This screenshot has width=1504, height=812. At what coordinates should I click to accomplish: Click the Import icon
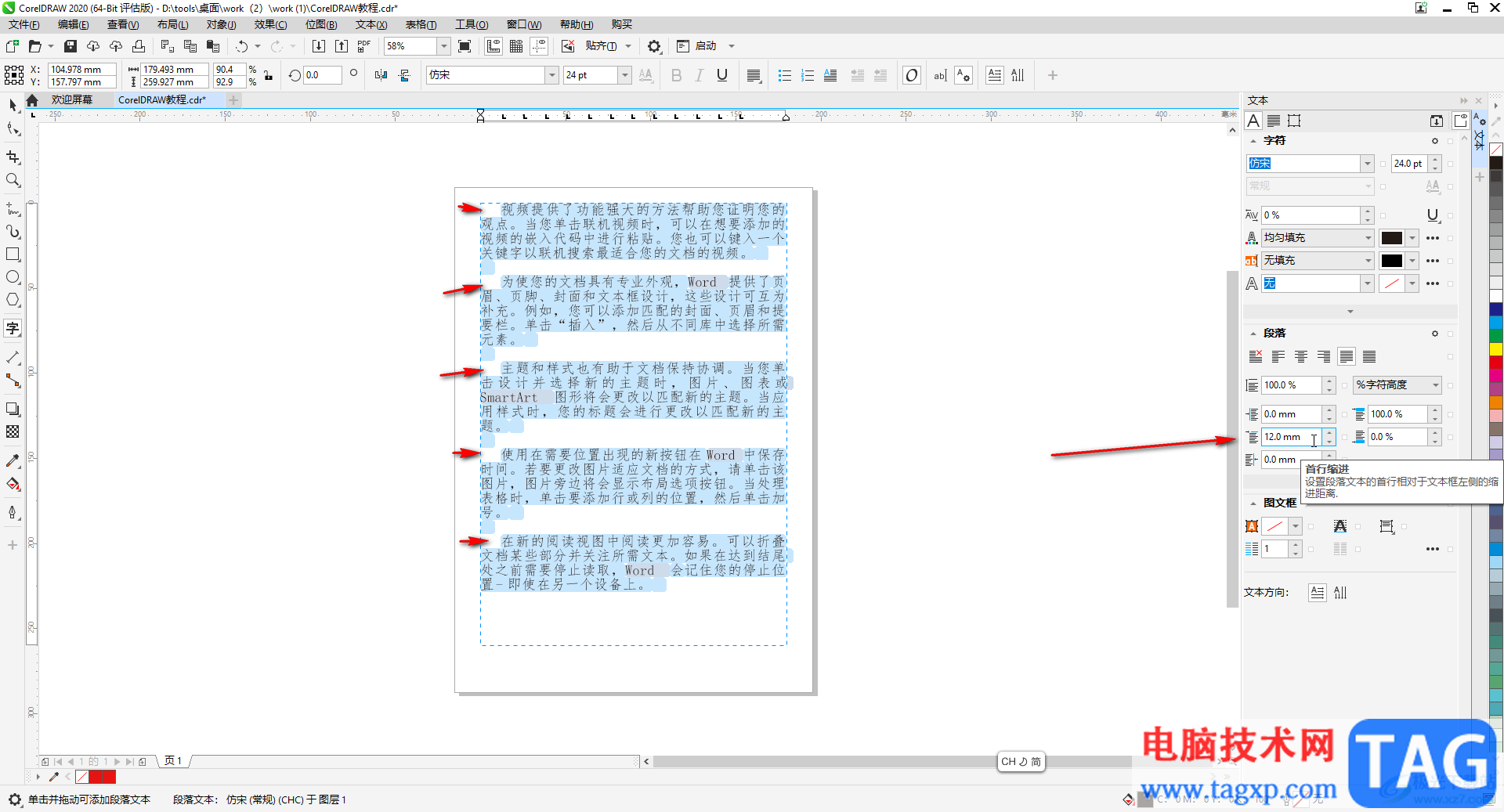point(319,46)
